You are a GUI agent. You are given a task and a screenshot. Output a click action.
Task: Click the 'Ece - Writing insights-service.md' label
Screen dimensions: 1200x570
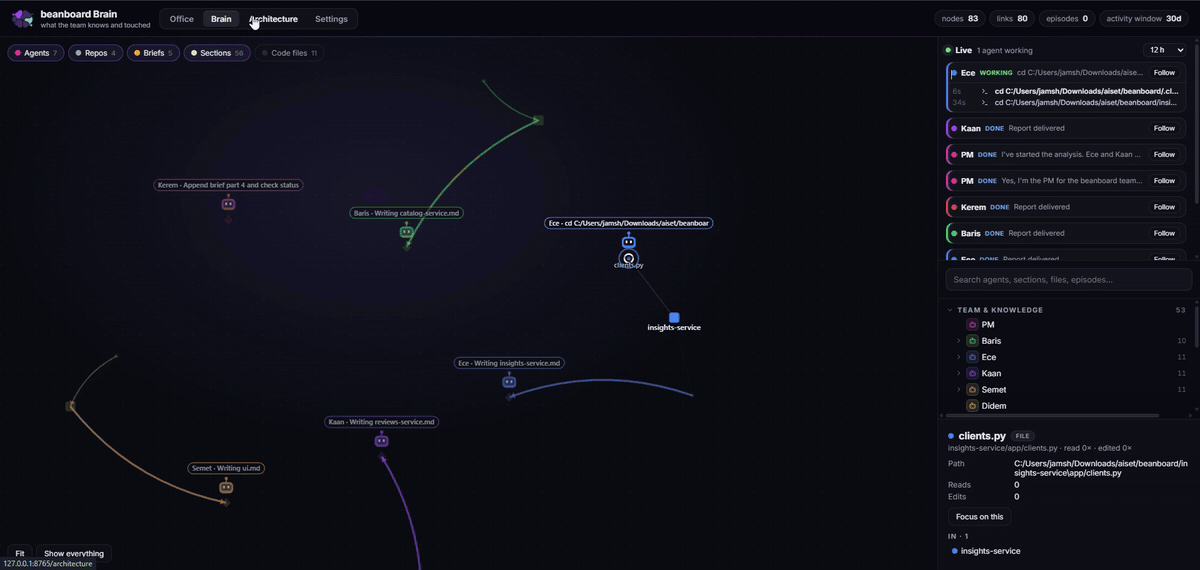click(509, 363)
